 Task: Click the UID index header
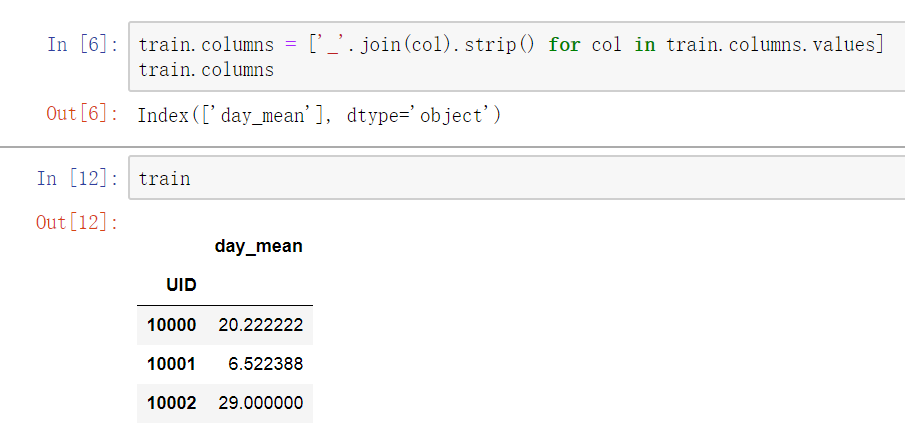(x=181, y=285)
